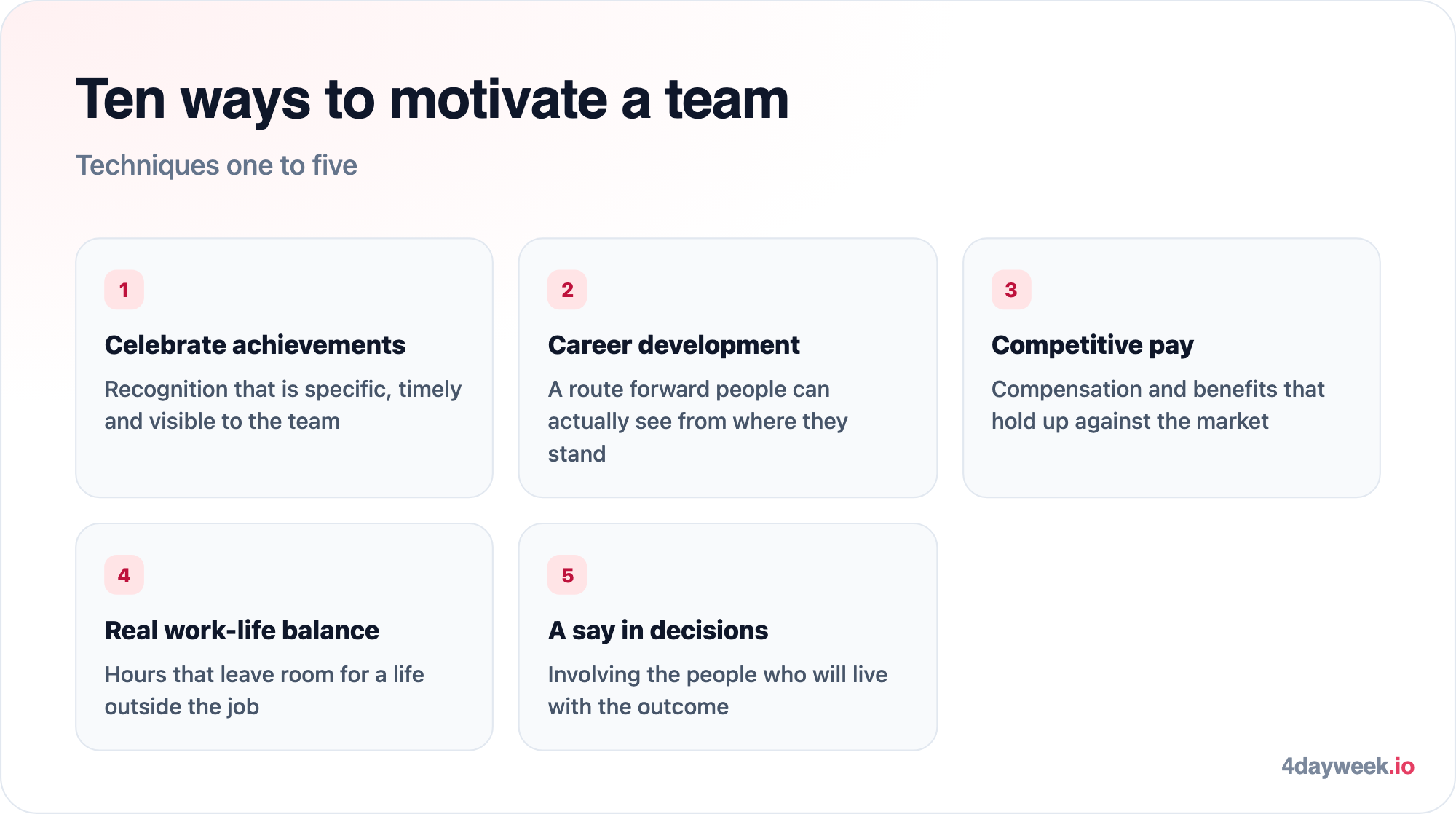Click the Hours that leave room description

coord(264,690)
